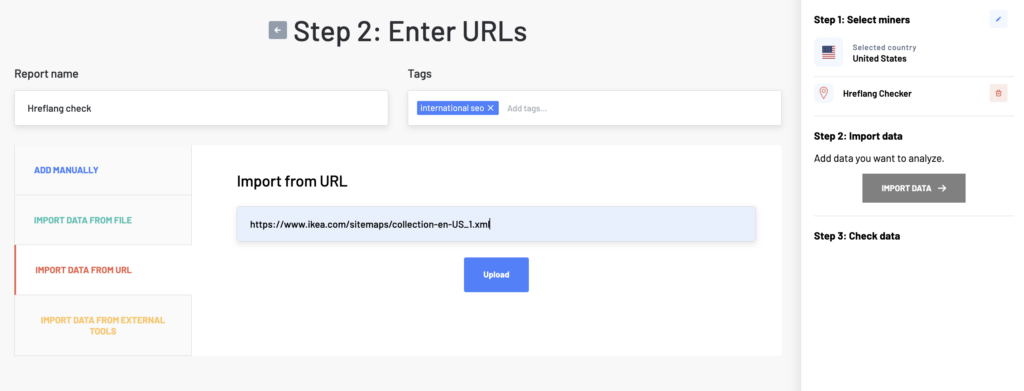Click the Import Data arrow button
Image resolution: width=1024 pixels, height=391 pixels.
(914, 188)
